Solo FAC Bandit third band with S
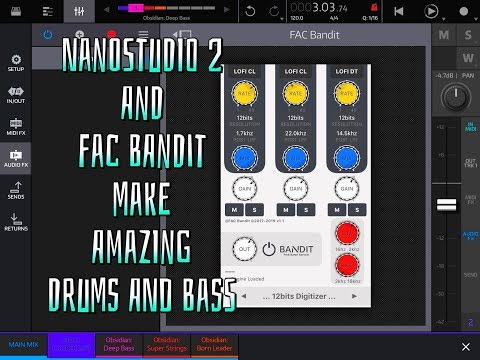The image size is (480, 360). (x=357, y=210)
